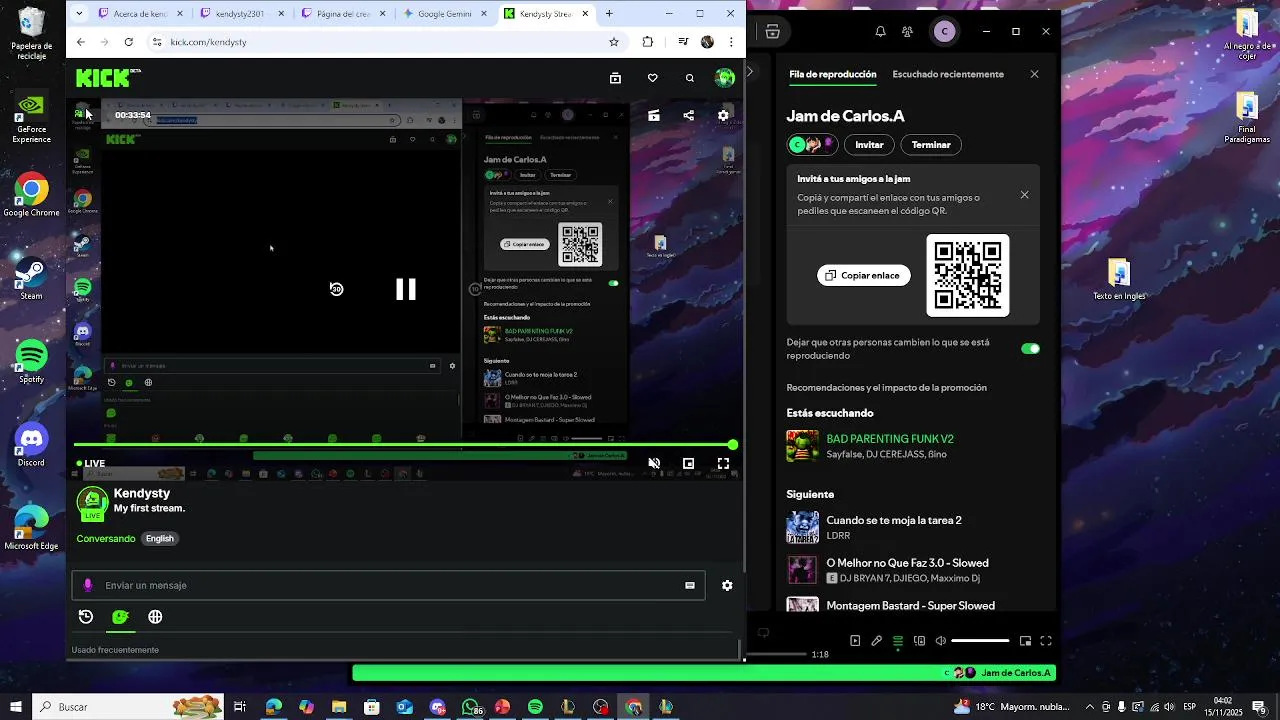Toggle Spotify lyrics microphone icon
Image resolution: width=1280 pixels, height=720 pixels.
click(877, 641)
